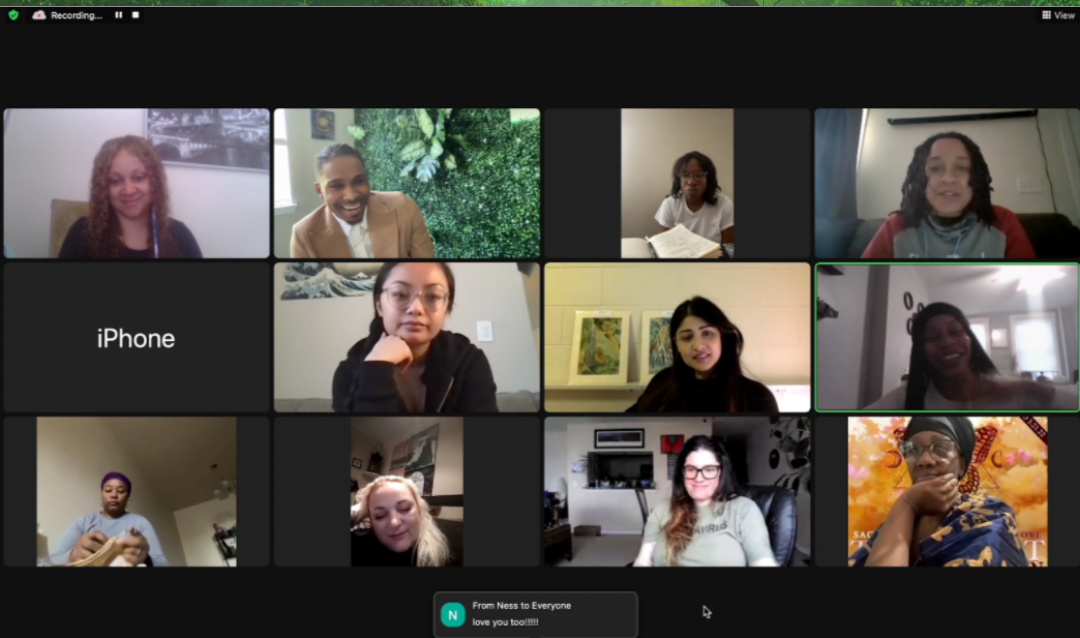This screenshot has width=1080, height=638.
Task: Click the green encryption shield icon
Action: pos(13,14)
